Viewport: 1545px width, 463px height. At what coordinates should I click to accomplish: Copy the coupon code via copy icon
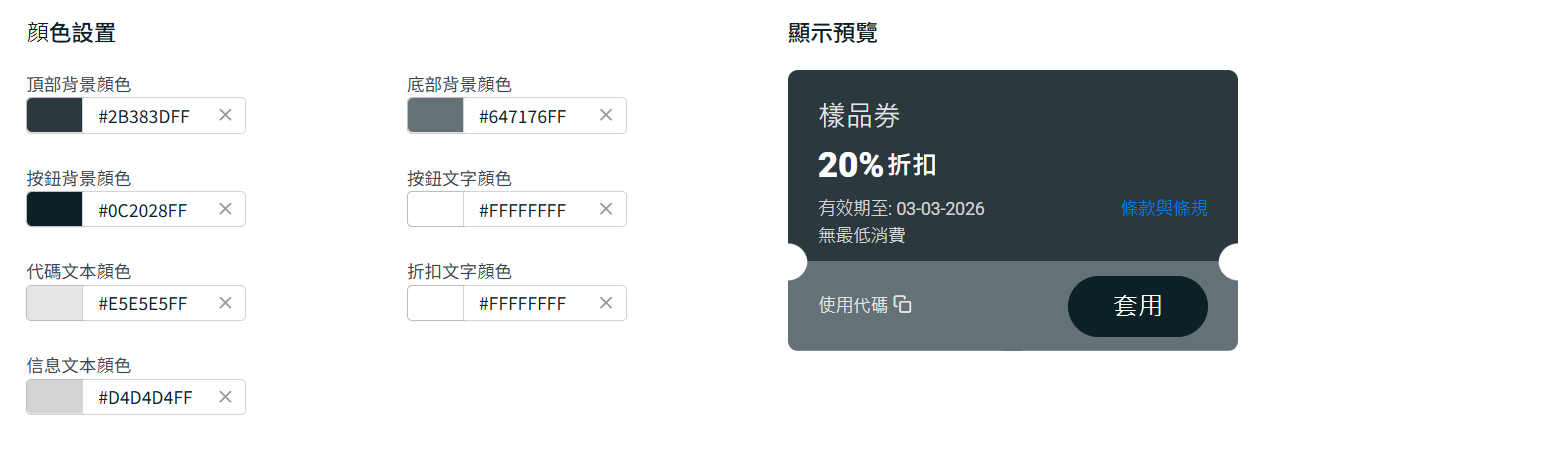pyautogui.click(x=903, y=305)
